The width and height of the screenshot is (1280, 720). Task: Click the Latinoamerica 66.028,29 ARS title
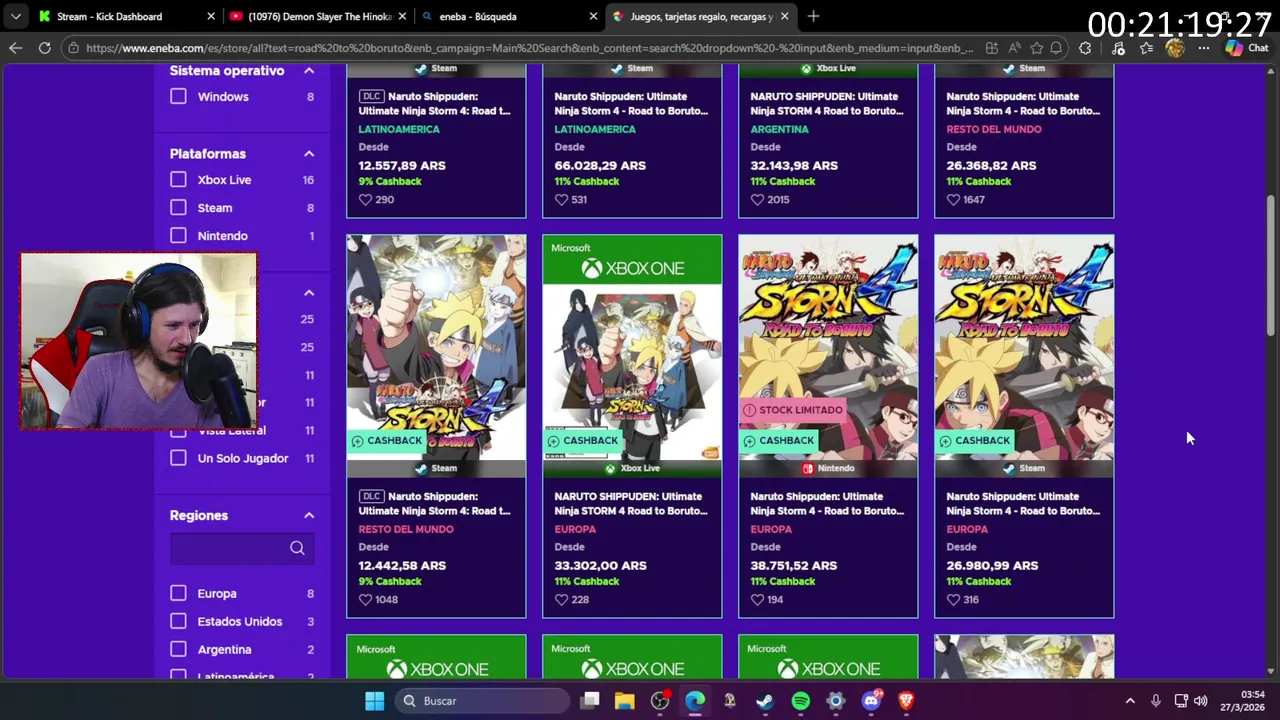[x=629, y=103]
